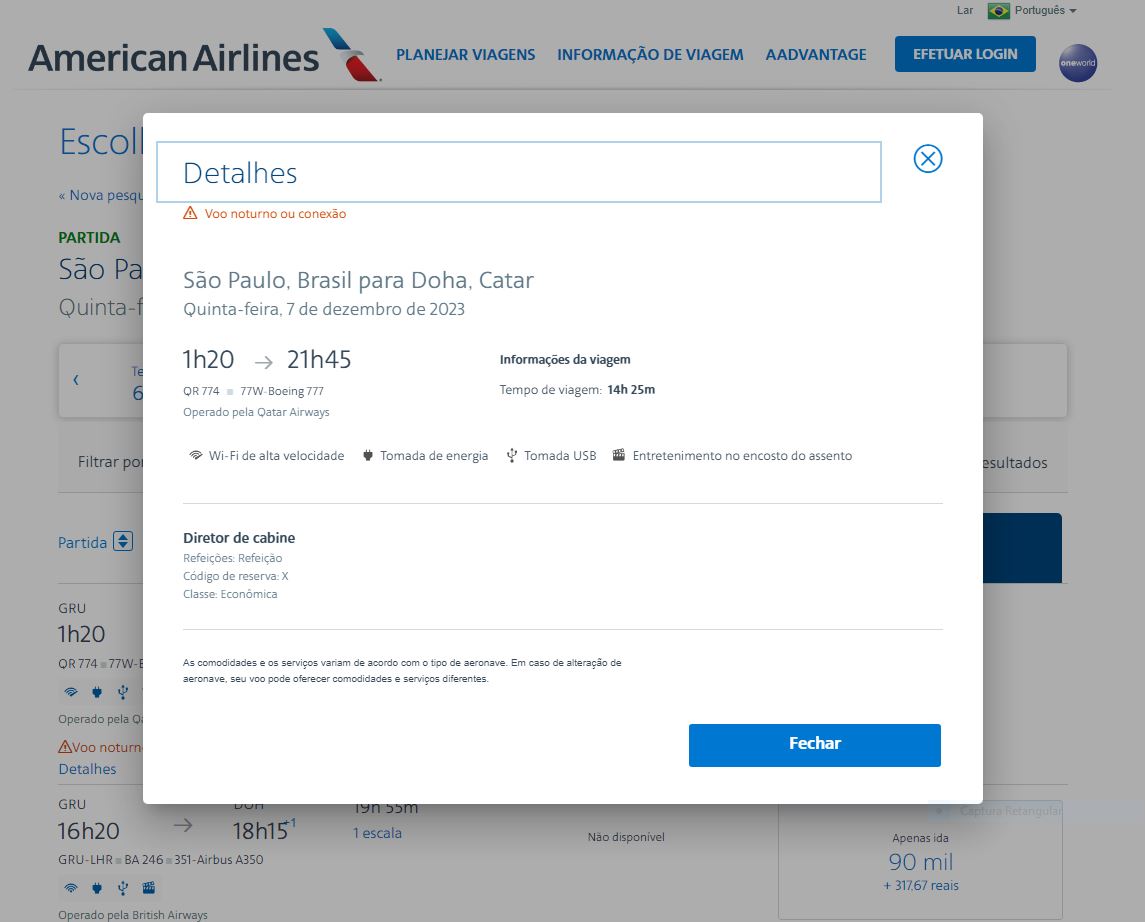Open the PLANEJAR VIAGENS menu
1145x922 pixels.
click(466, 55)
